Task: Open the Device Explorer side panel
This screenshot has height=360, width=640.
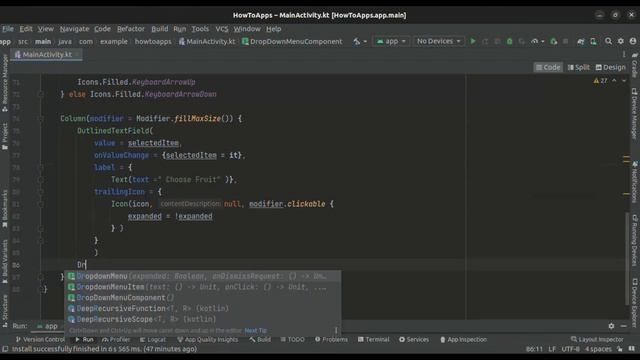Action: [635, 302]
